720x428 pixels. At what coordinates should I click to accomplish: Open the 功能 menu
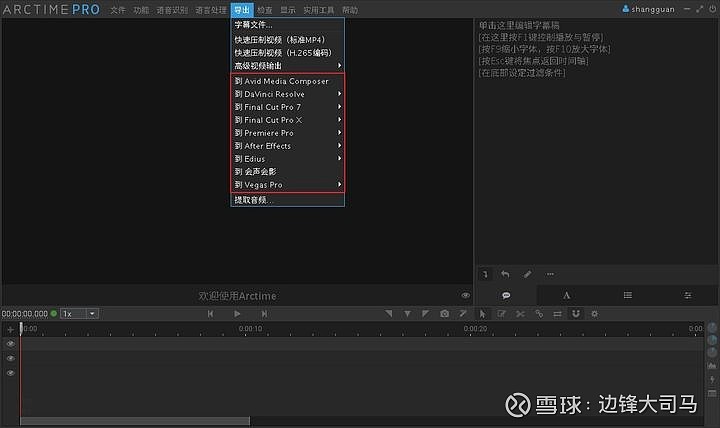click(141, 10)
